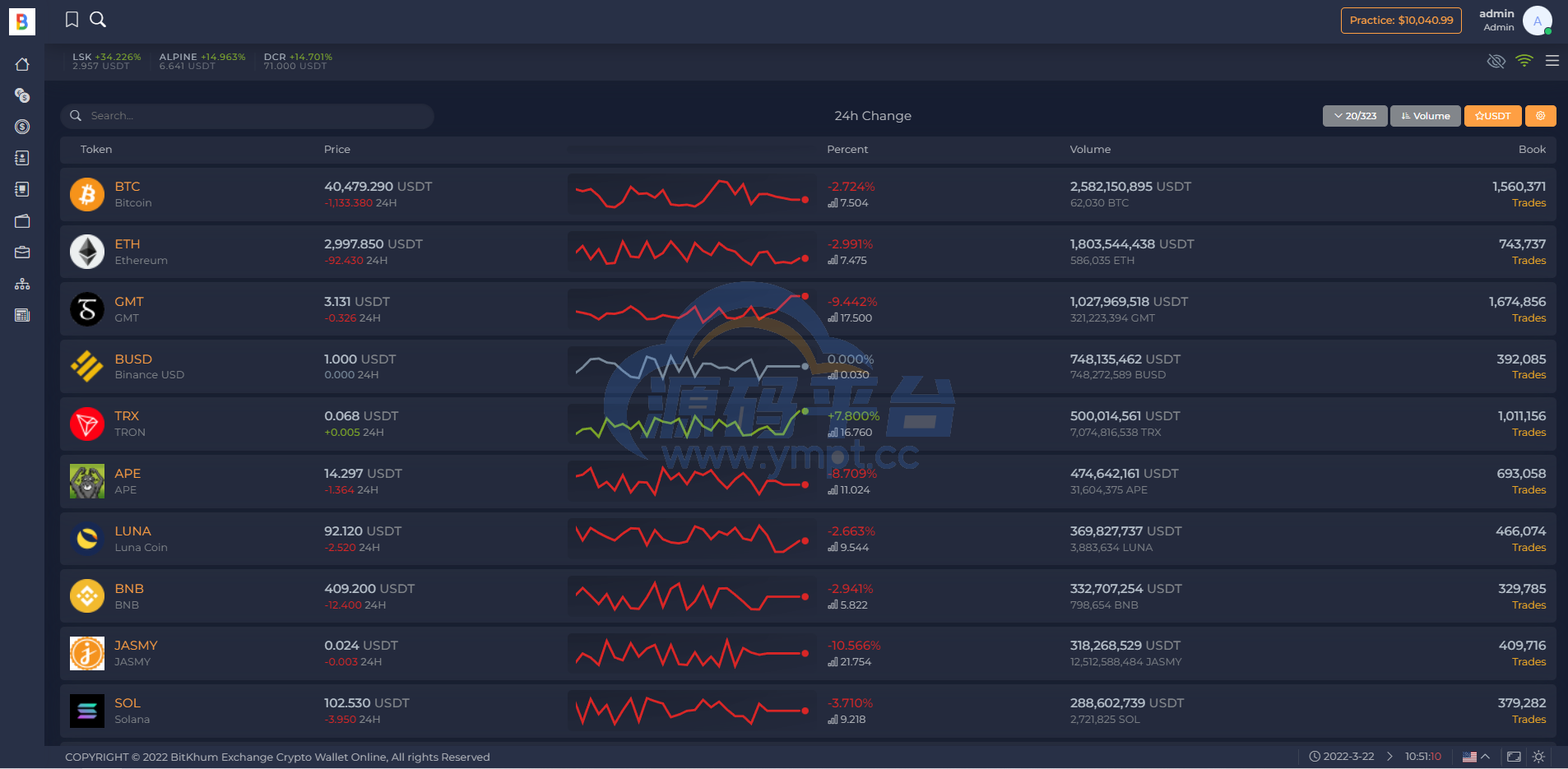The width and height of the screenshot is (1568, 769).
Task: Click the green Wi-Fi connection status icon
Action: [1524, 61]
